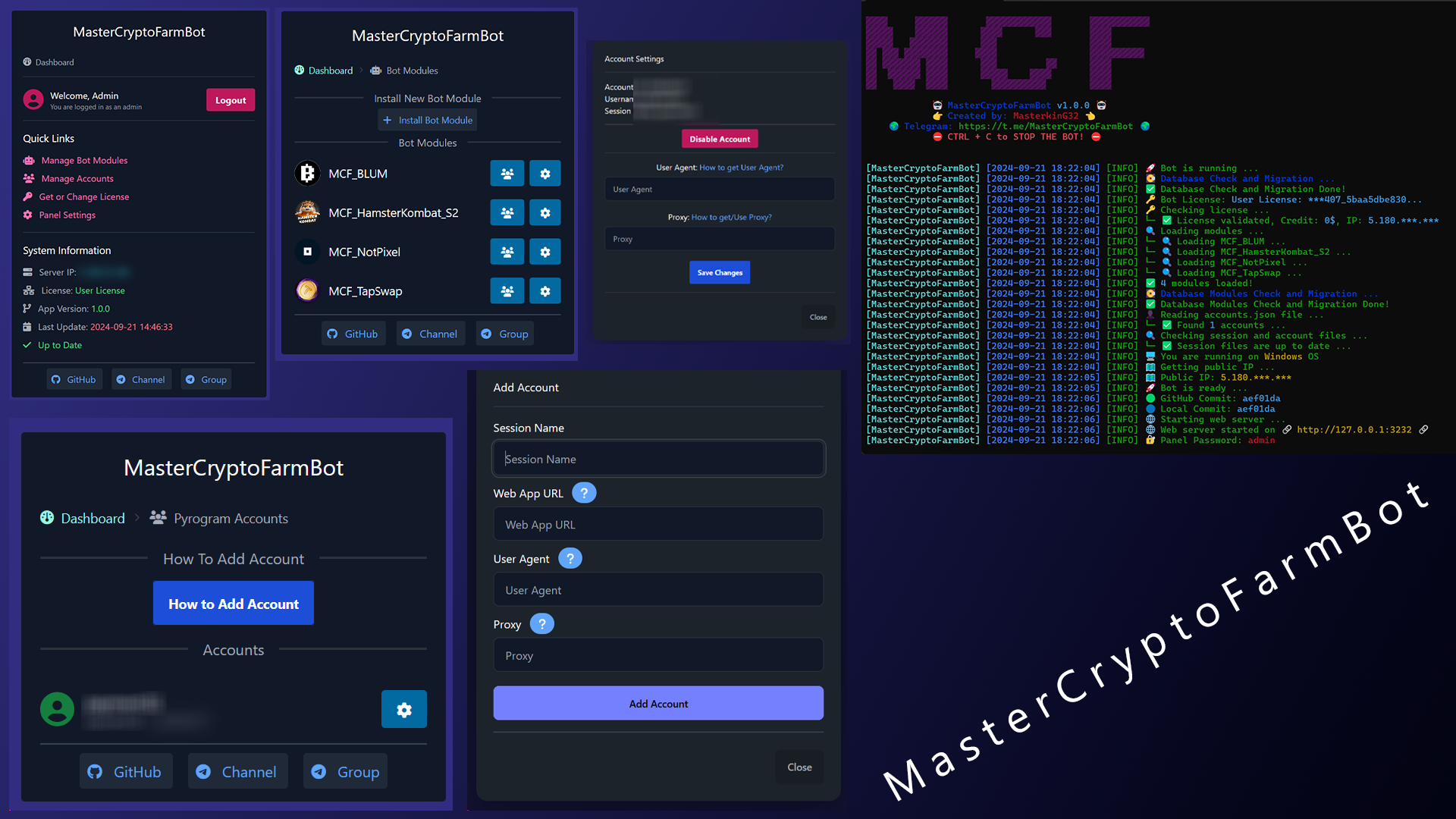
Task: Open settings gear for MCF_HamsterKombat_S2
Action: (x=544, y=213)
